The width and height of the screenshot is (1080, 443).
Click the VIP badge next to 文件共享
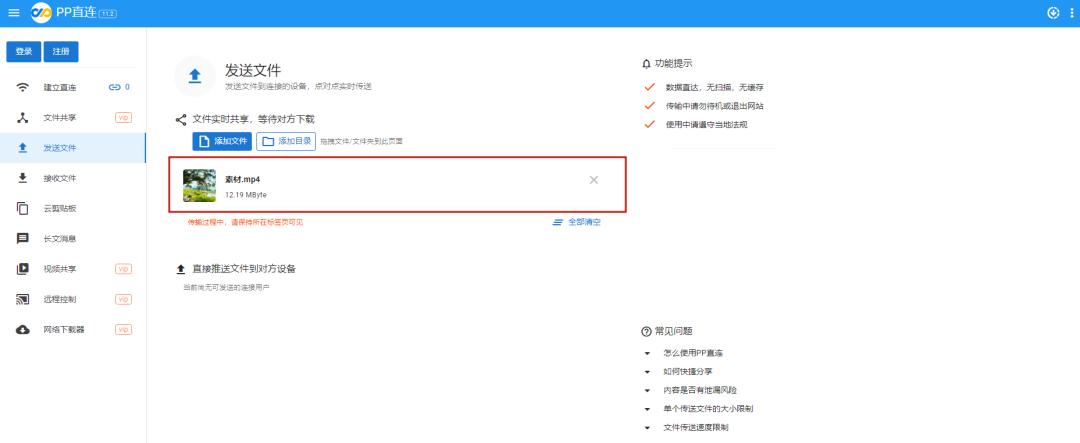pyautogui.click(x=123, y=118)
